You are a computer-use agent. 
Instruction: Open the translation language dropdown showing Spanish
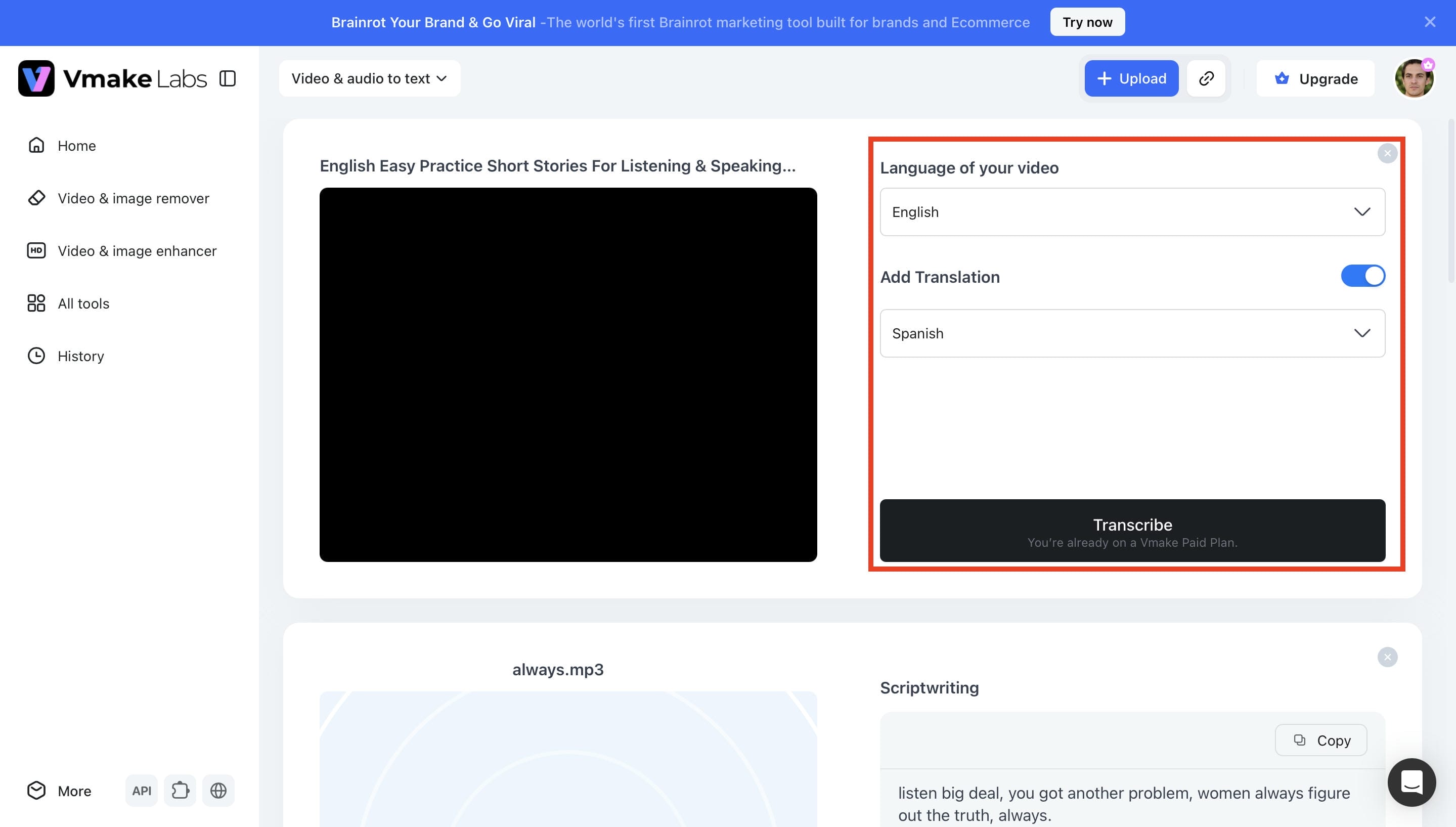click(x=1132, y=333)
